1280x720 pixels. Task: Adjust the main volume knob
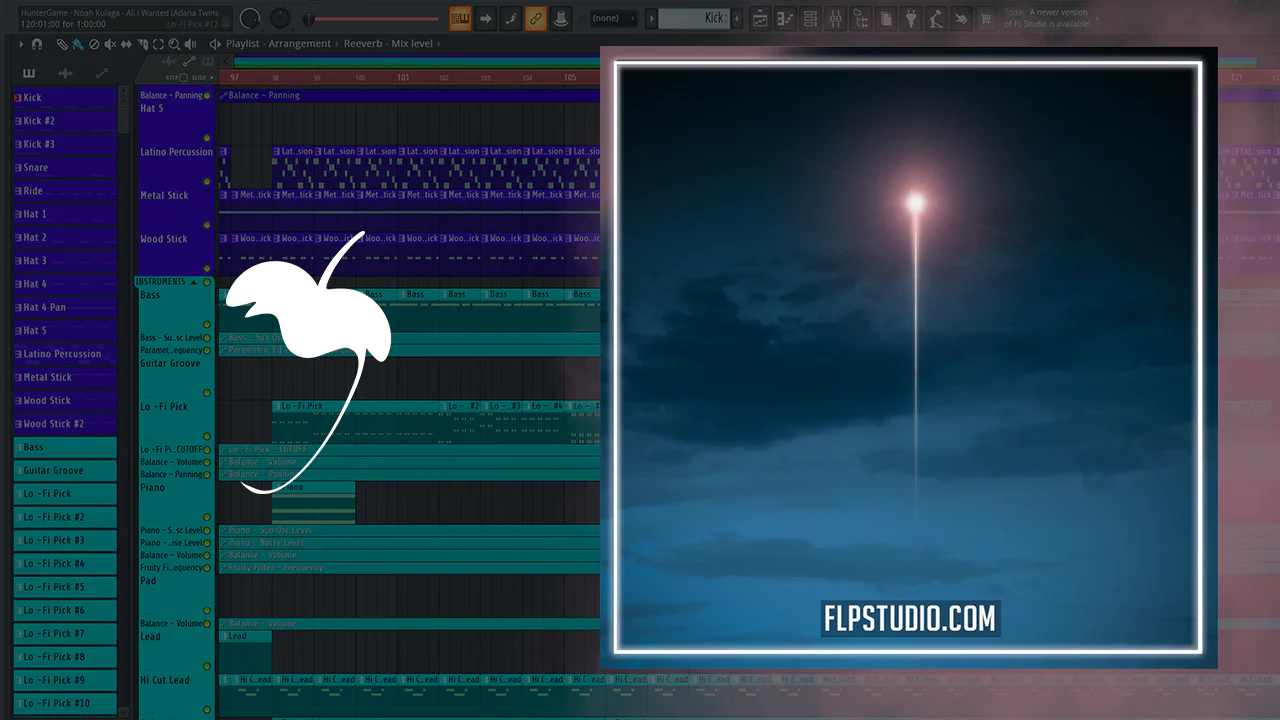click(x=250, y=18)
